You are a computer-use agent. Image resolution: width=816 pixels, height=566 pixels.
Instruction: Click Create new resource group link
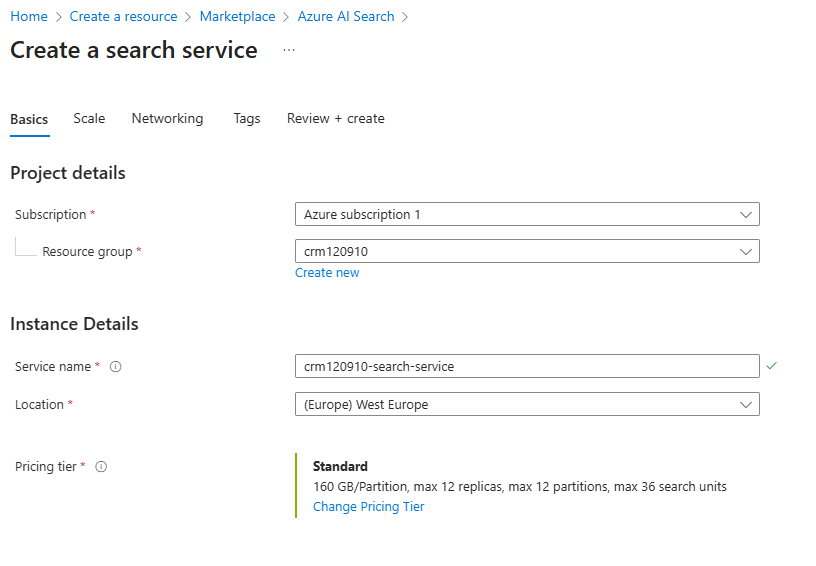click(x=327, y=273)
